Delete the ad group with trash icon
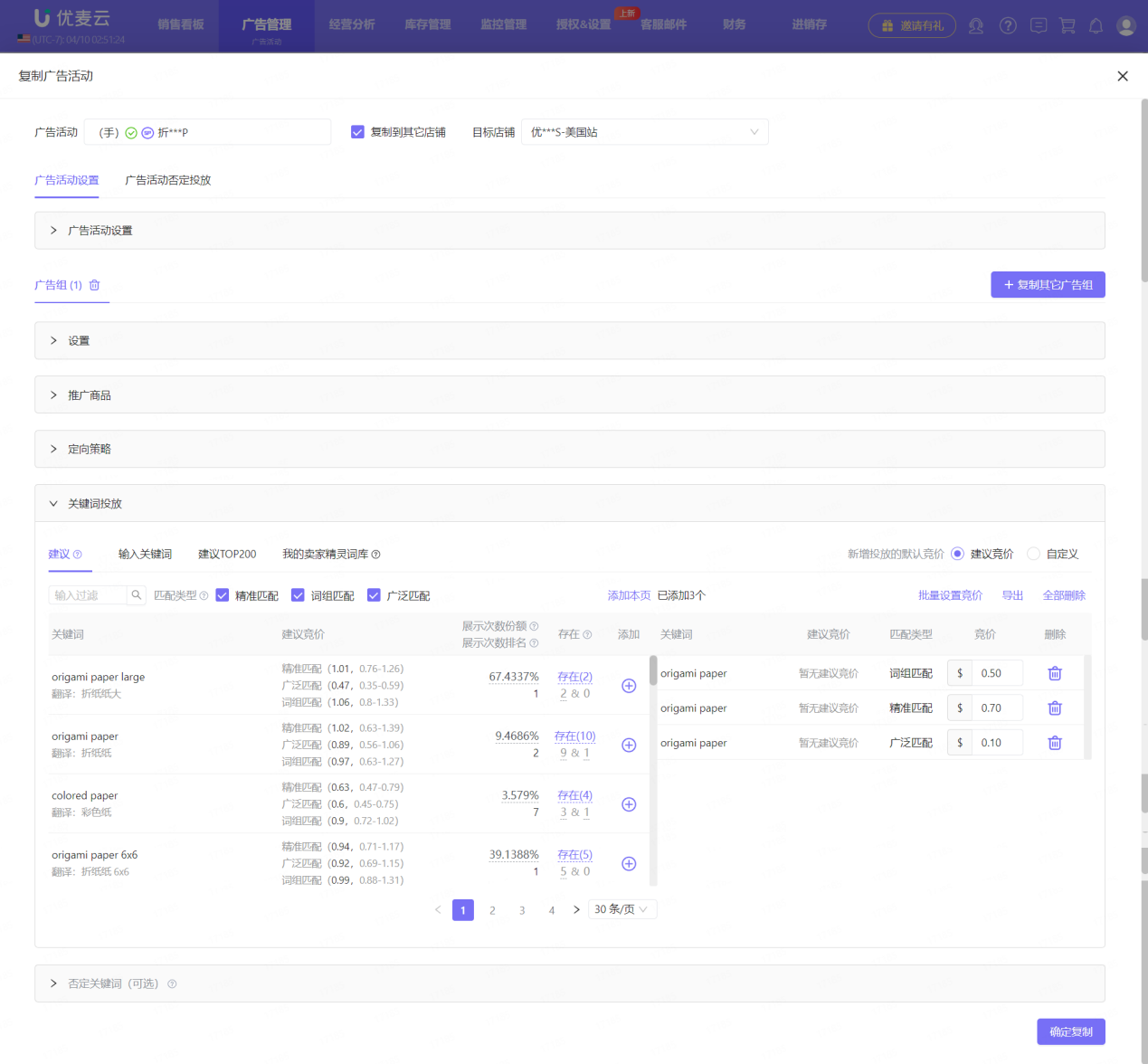 [x=94, y=285]
